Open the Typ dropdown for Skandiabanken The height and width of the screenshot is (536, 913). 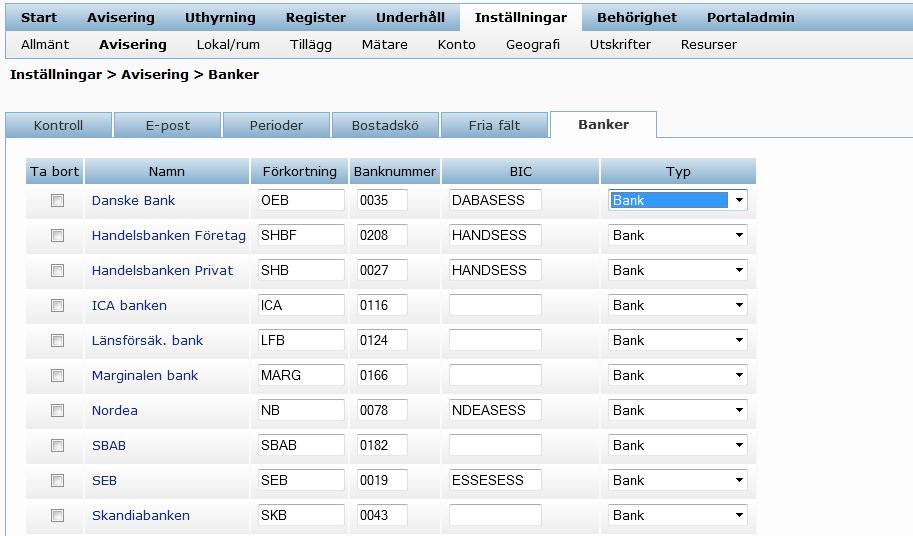tap(678, 514)
